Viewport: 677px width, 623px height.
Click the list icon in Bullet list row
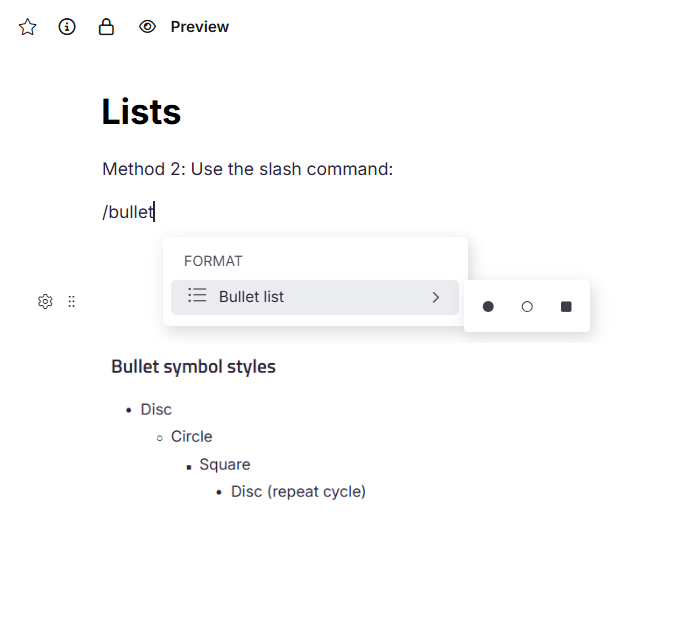click(x=198, y=296)
